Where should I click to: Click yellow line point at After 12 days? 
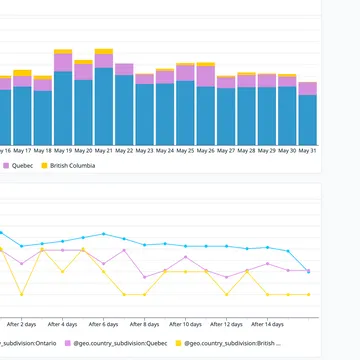[227, 294]
